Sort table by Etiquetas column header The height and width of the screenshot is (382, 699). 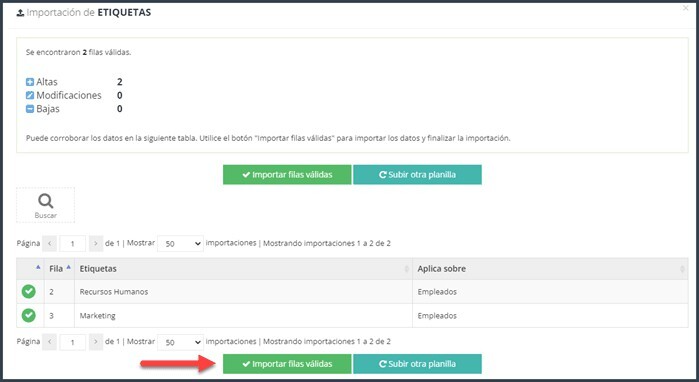243,269
